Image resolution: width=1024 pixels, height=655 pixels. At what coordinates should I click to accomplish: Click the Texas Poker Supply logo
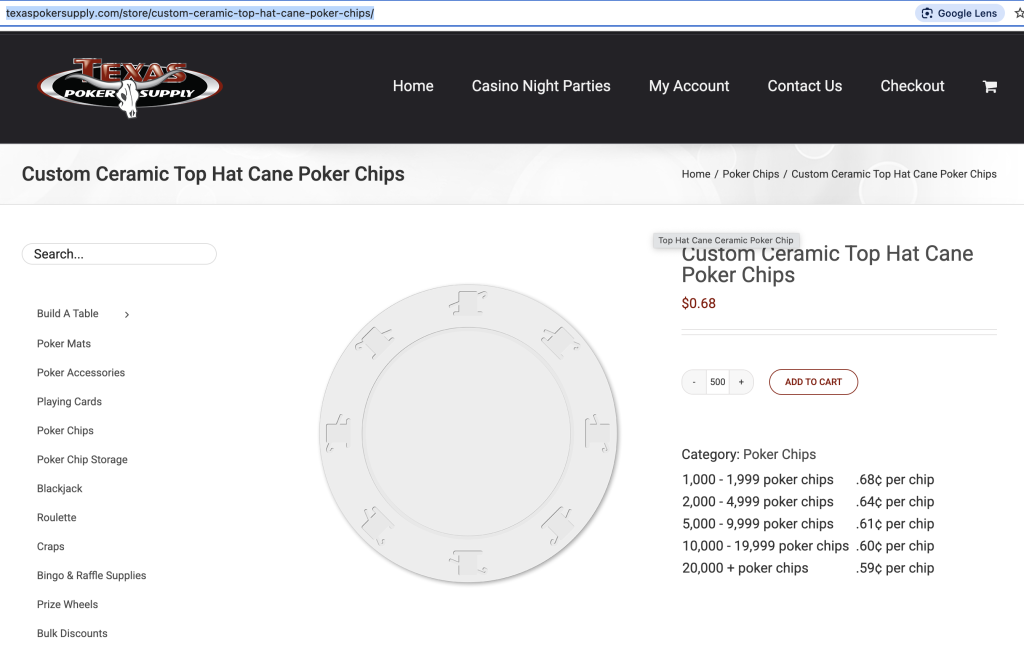[130, 88]
